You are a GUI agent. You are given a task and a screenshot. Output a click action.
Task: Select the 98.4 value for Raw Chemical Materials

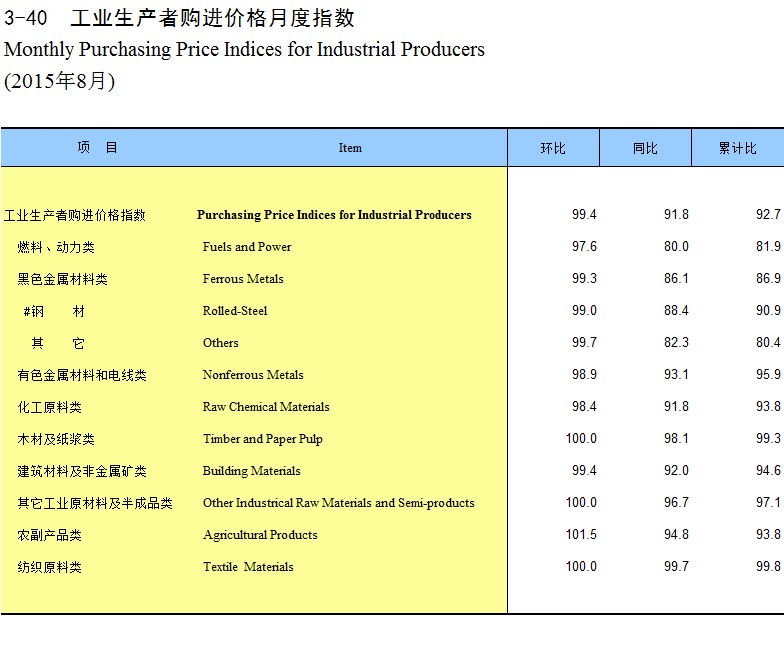point(584,406)
